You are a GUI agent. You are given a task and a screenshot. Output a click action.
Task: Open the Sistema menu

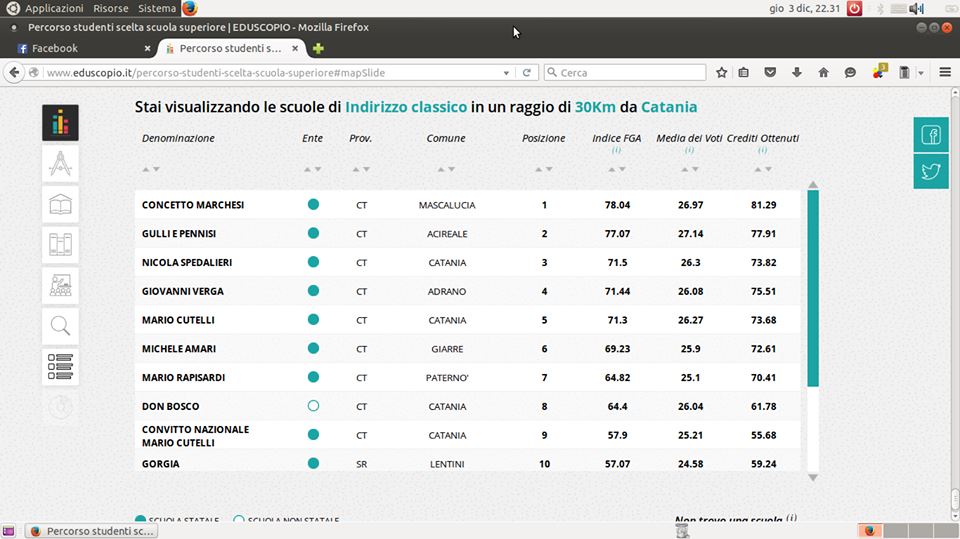click(157, 8)
